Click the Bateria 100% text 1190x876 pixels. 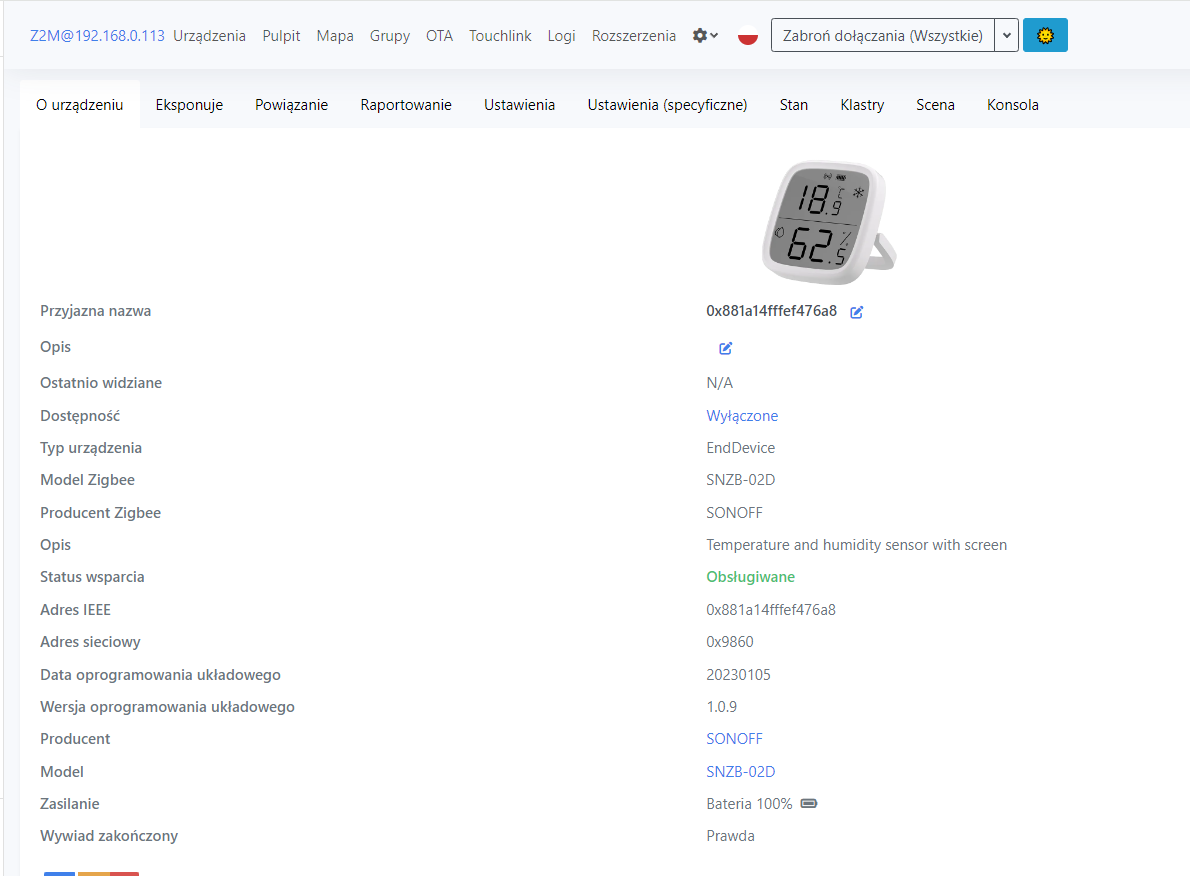pyautogui.click(x=749, y=803)
